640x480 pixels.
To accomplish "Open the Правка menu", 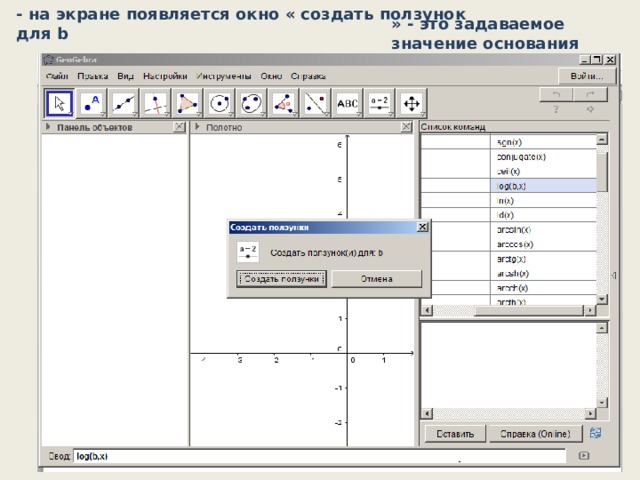I will click(93, 76).
